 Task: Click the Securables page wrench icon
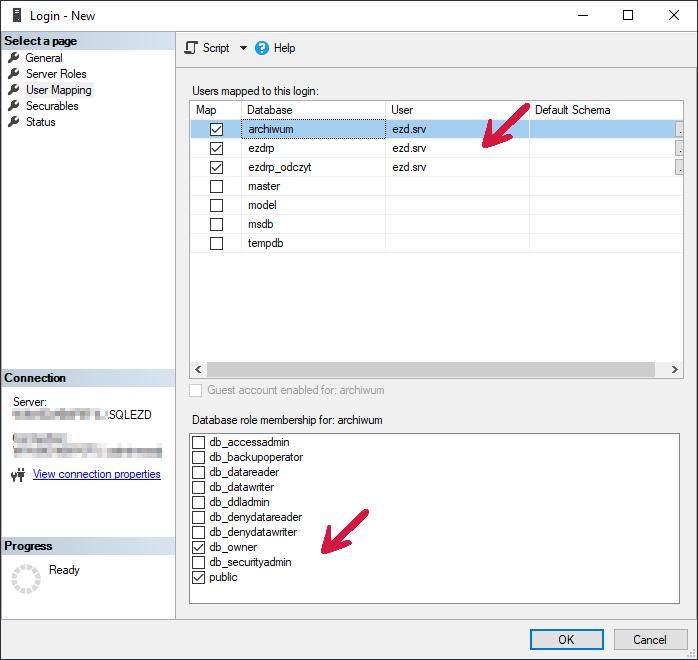coord(14,106)
